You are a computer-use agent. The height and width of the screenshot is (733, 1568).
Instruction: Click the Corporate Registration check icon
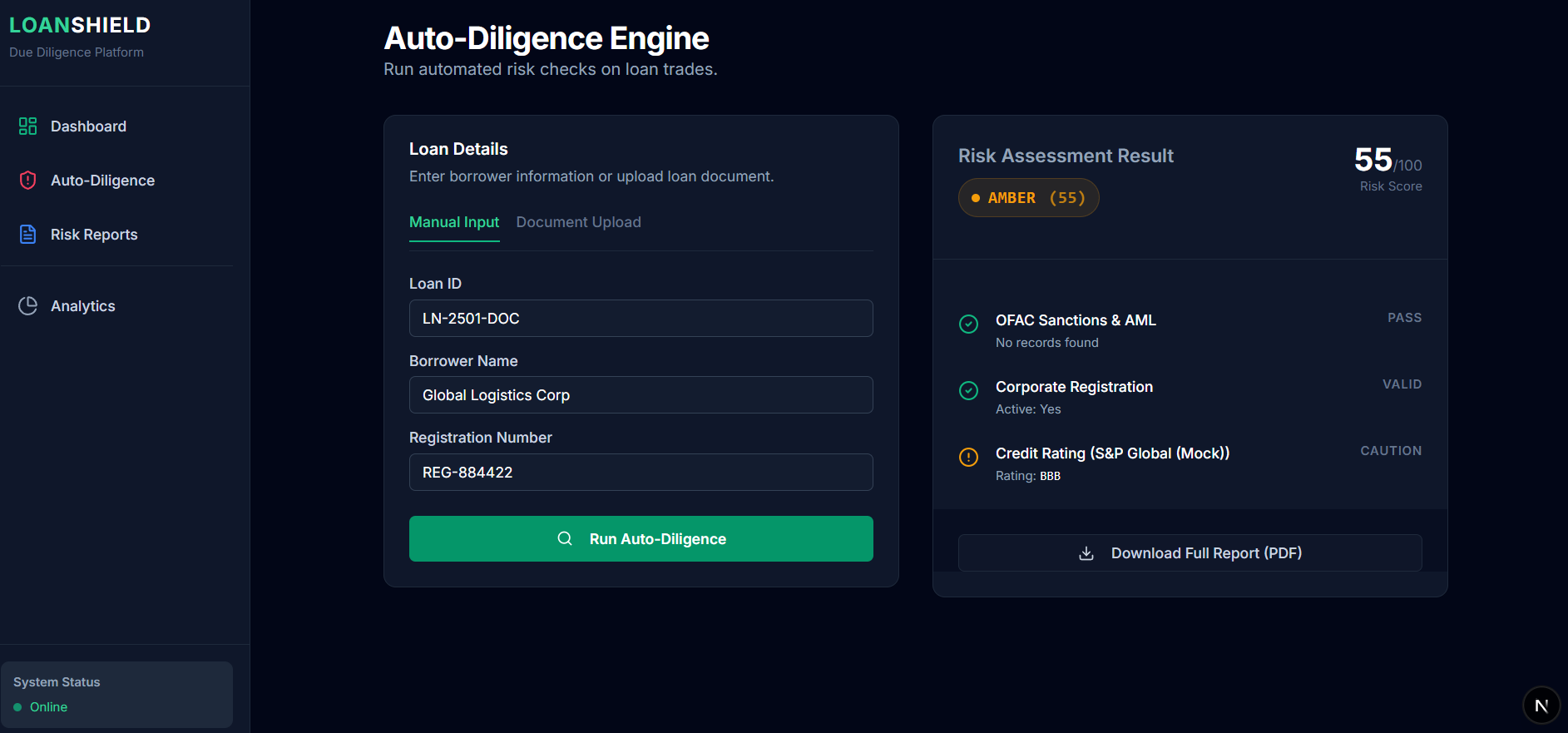968,391
